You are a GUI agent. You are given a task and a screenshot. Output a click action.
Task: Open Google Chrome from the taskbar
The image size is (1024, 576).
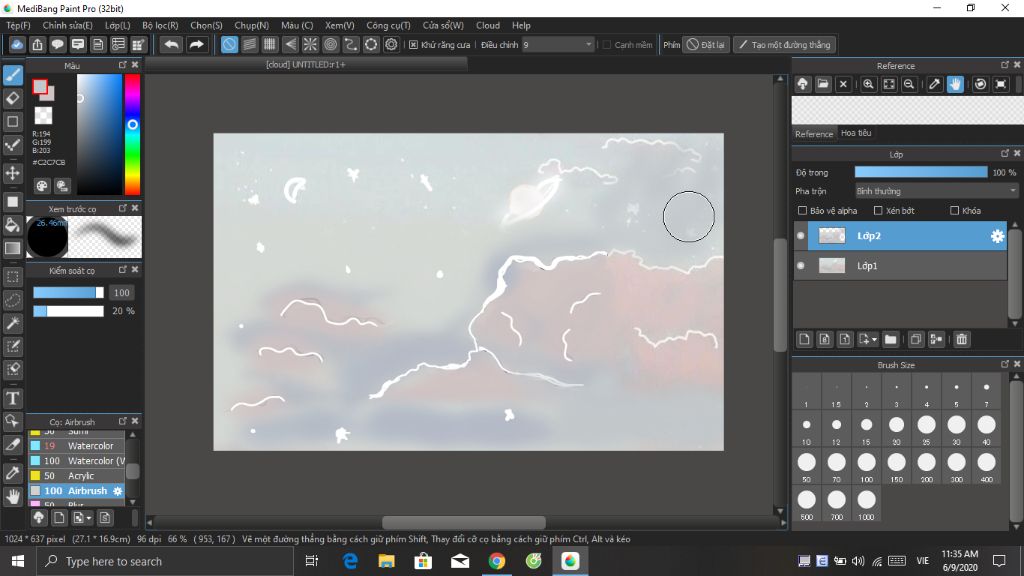(496, 561)
